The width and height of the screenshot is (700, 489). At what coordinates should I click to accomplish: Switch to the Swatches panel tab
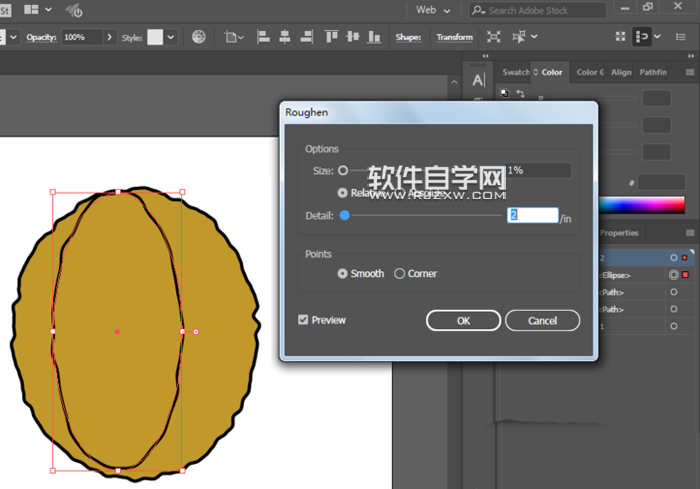516,72
